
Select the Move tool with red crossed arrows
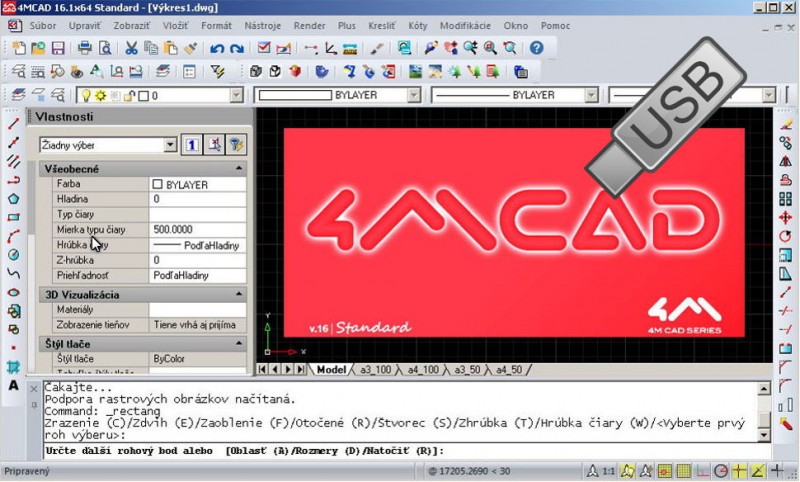(785, 218)
